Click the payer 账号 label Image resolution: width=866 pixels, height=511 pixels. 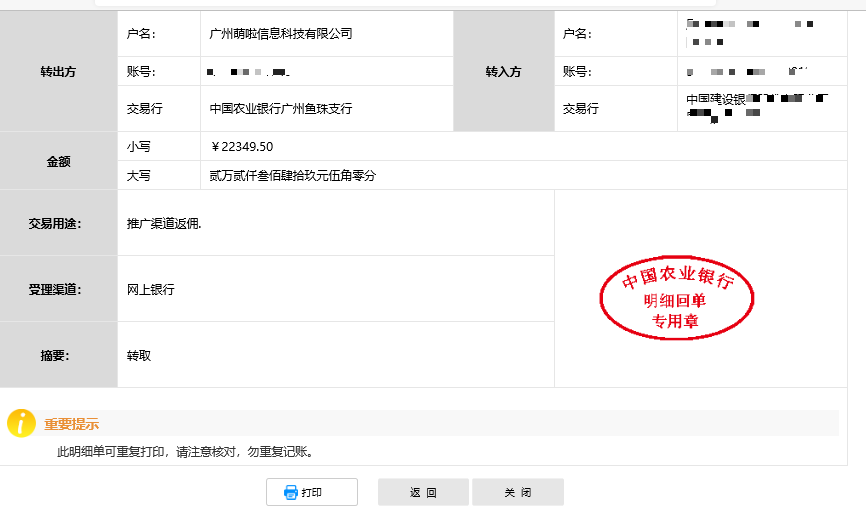click(x=141, y=71)
